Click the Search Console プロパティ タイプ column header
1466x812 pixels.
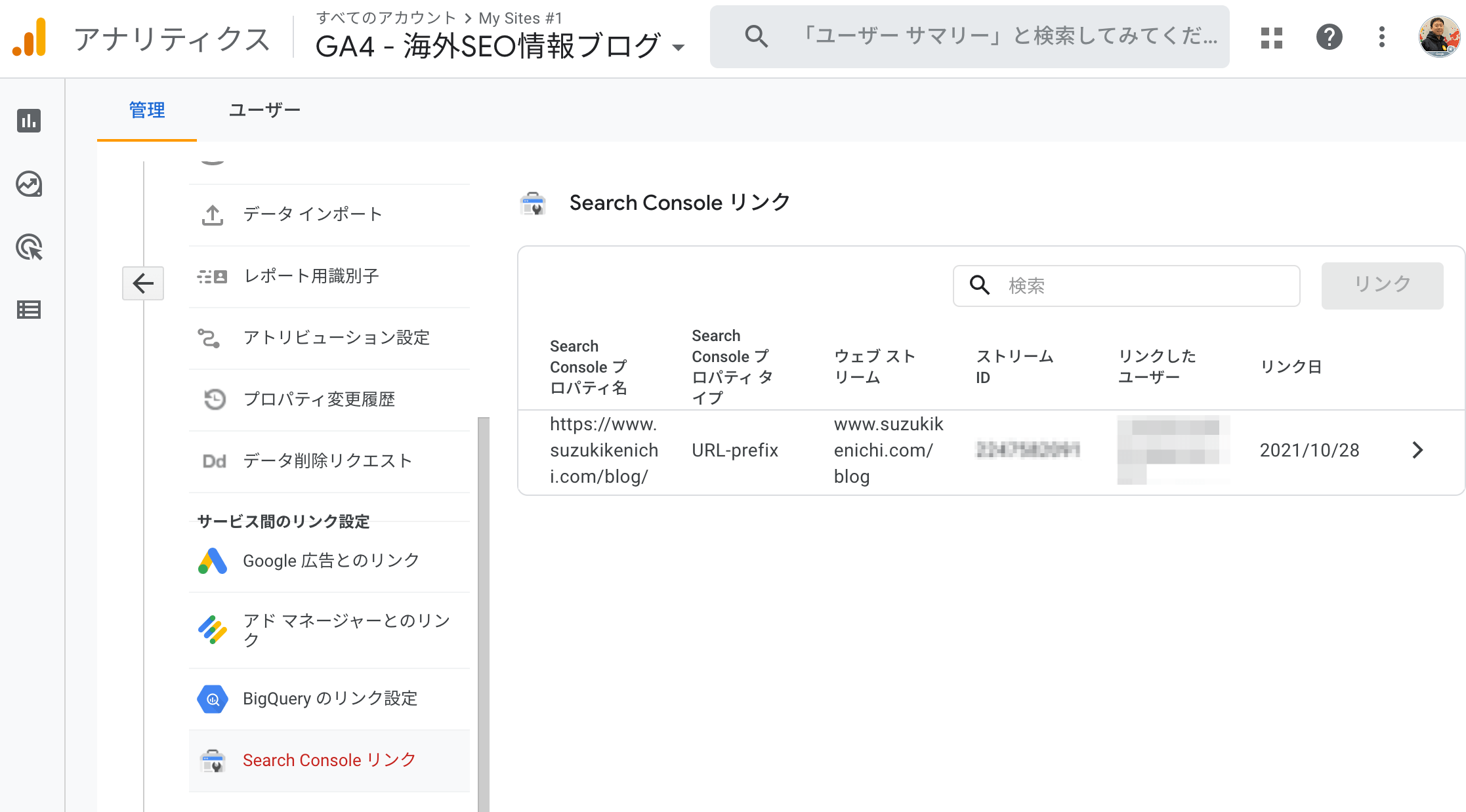click(x=732, y=367)
